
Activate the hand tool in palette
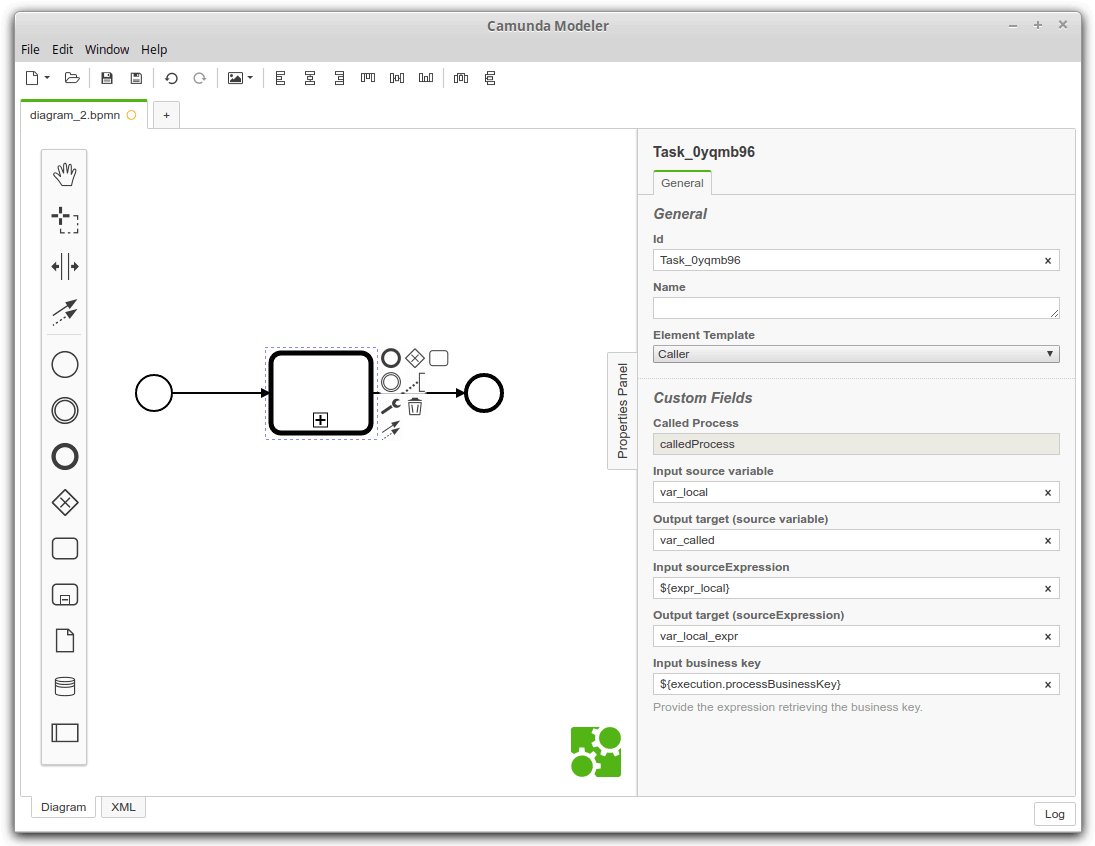[x=65, y=174]
